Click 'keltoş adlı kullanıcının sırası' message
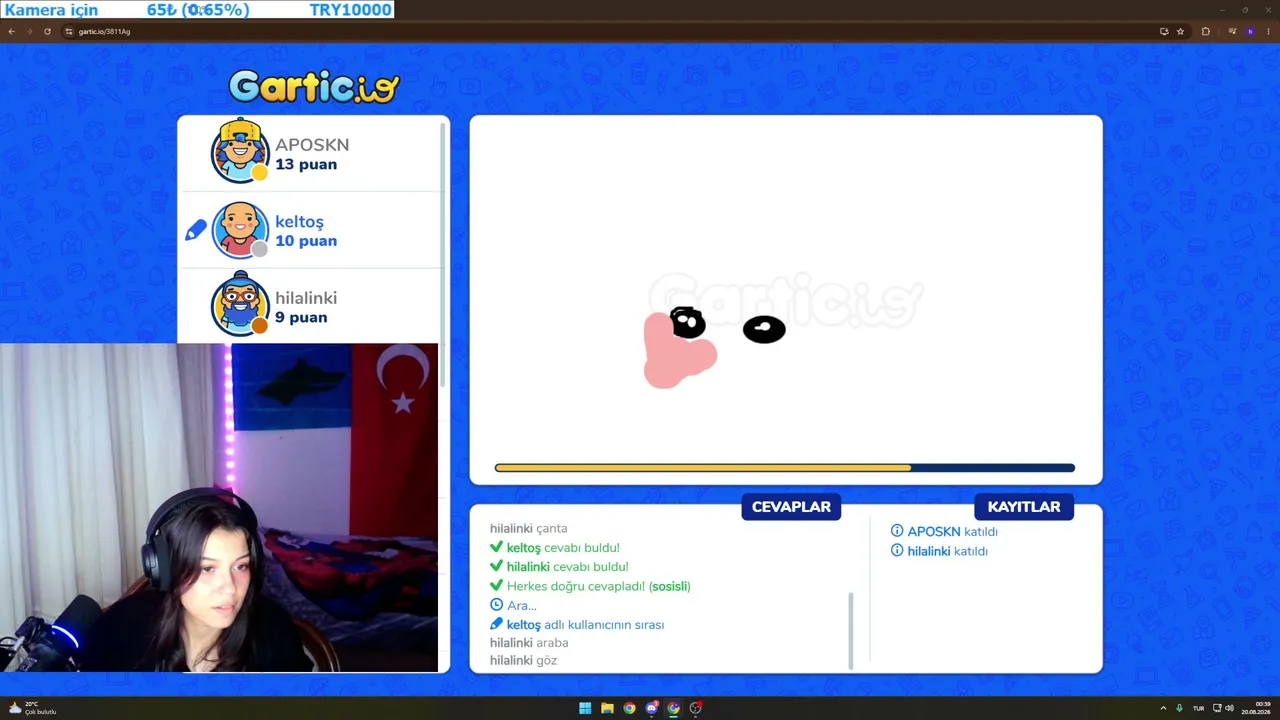Screen dimensions: 1280x720 [x=577, y=625]
